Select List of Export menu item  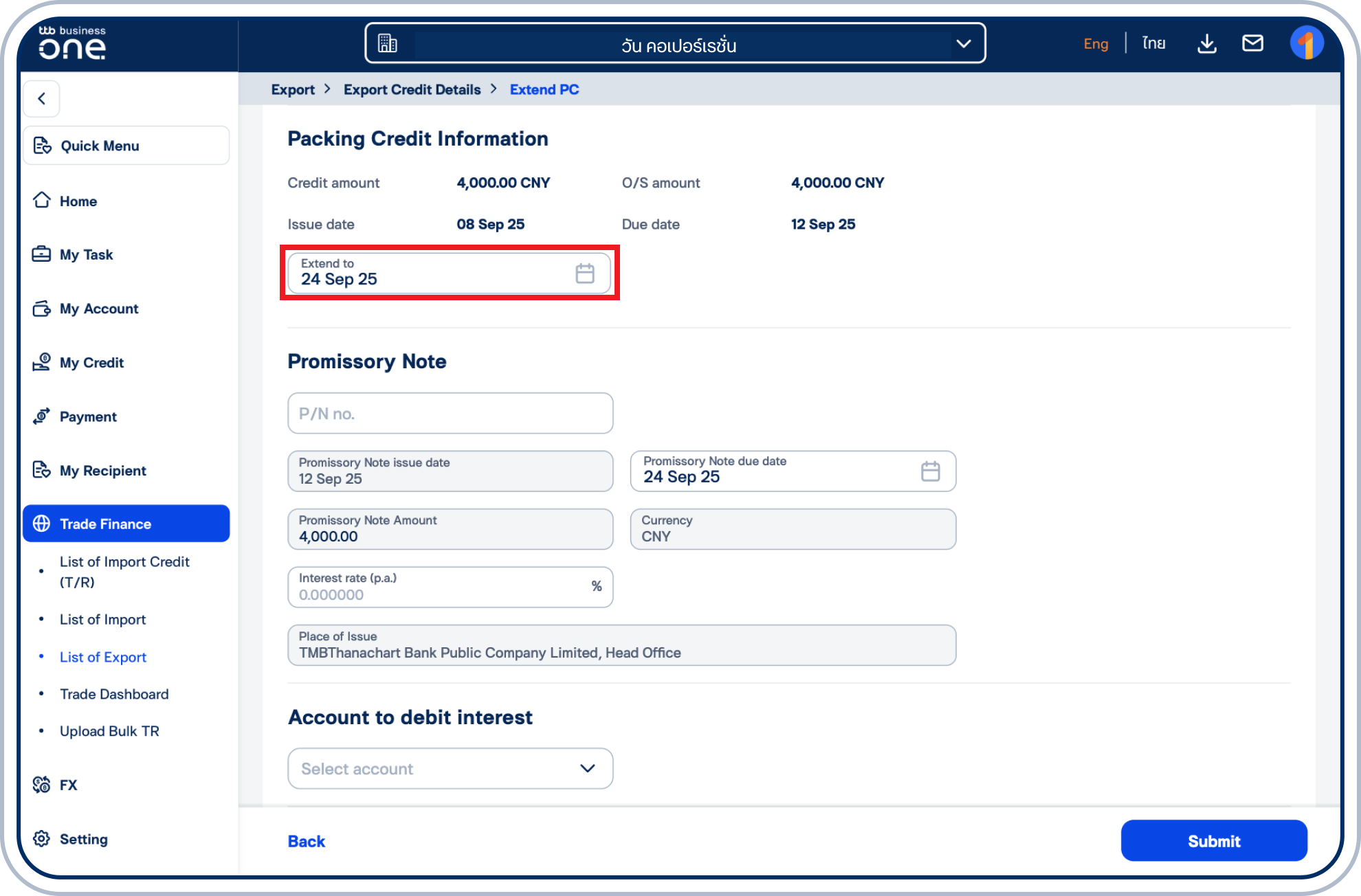tap(103, 657)
